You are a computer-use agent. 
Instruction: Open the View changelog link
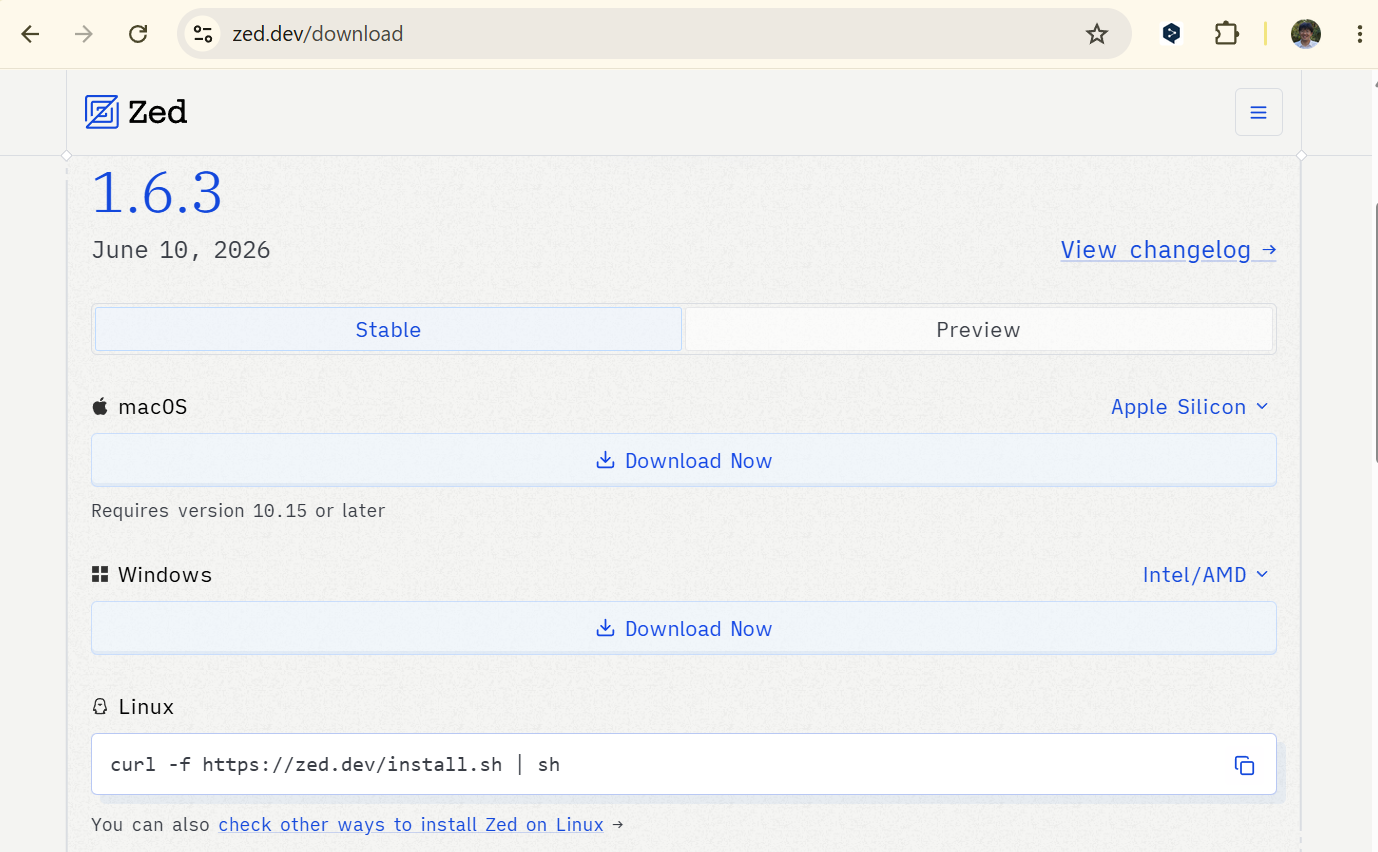pos(1168,250)
